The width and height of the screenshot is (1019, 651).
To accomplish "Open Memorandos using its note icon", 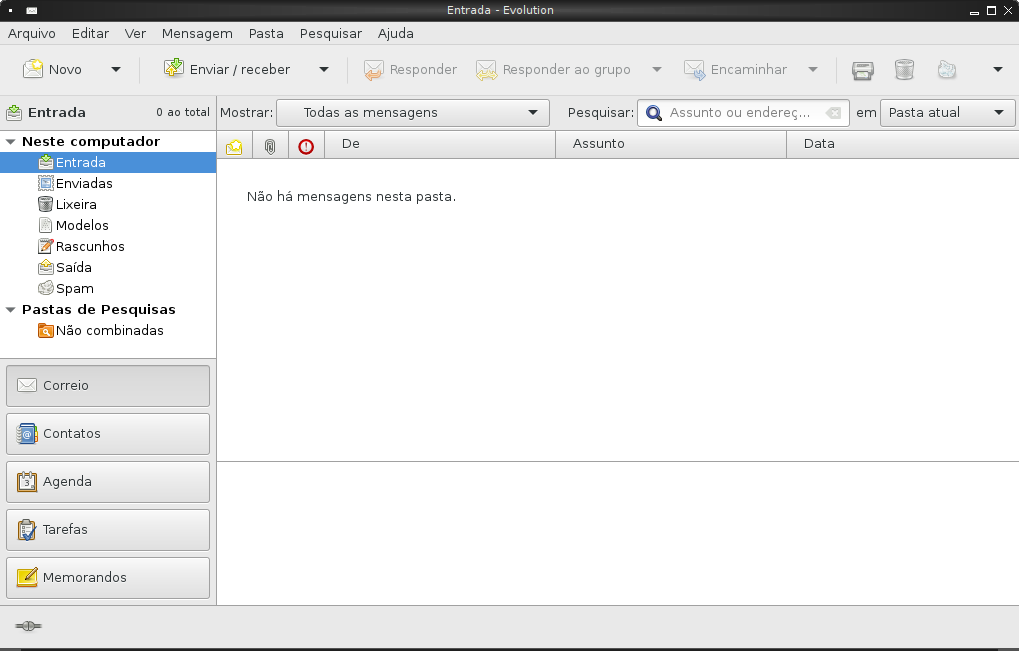I will click(25, 577).
